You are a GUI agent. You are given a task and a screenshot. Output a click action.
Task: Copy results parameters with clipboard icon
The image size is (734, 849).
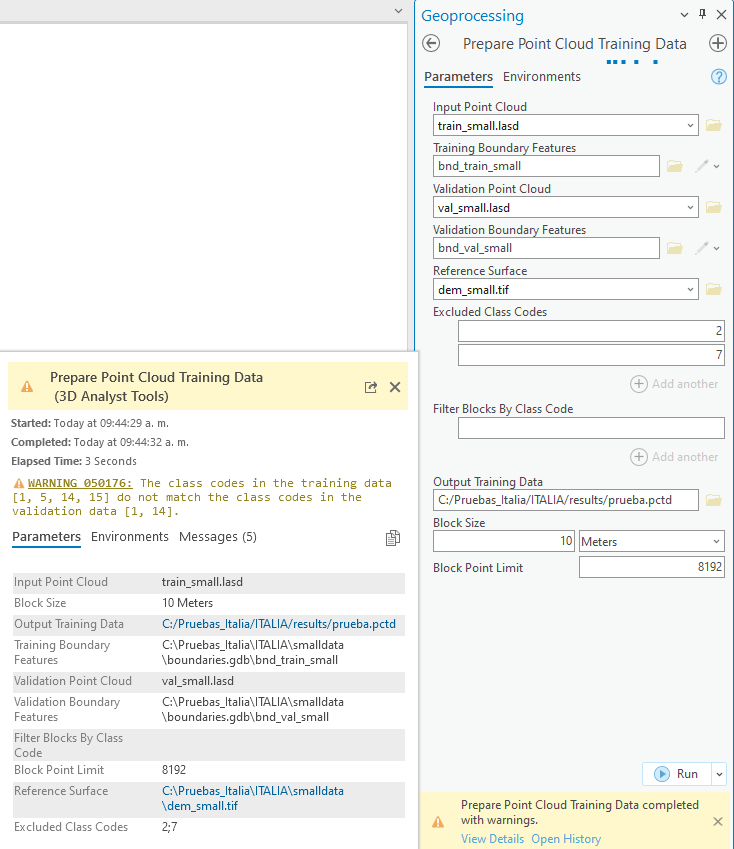pos(393,538)
